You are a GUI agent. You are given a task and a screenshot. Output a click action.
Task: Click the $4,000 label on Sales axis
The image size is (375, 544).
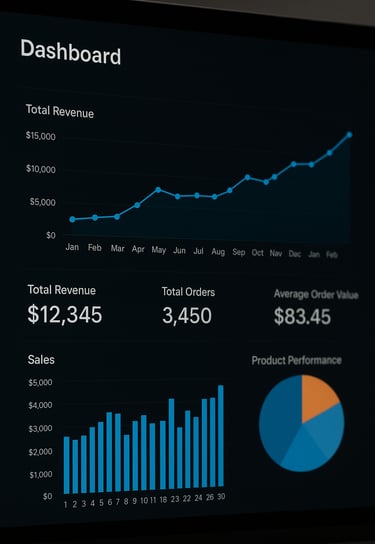coord(40,405)
